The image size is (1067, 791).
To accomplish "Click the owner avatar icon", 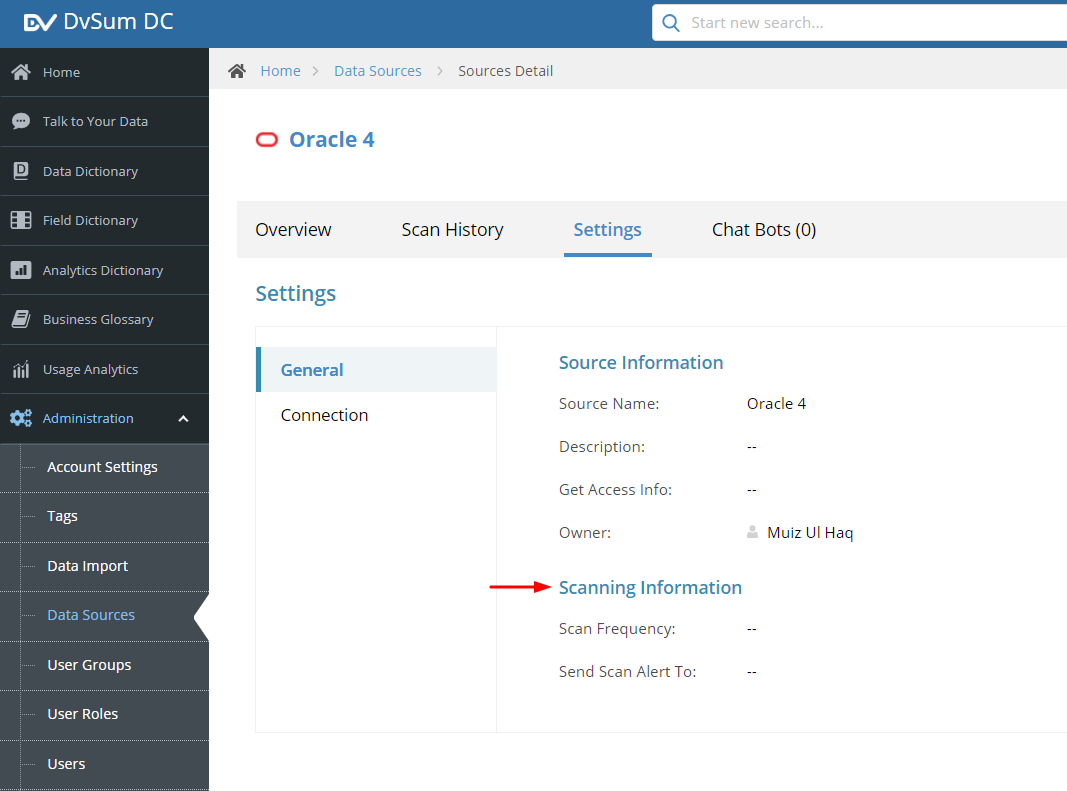I will [752, 532].
